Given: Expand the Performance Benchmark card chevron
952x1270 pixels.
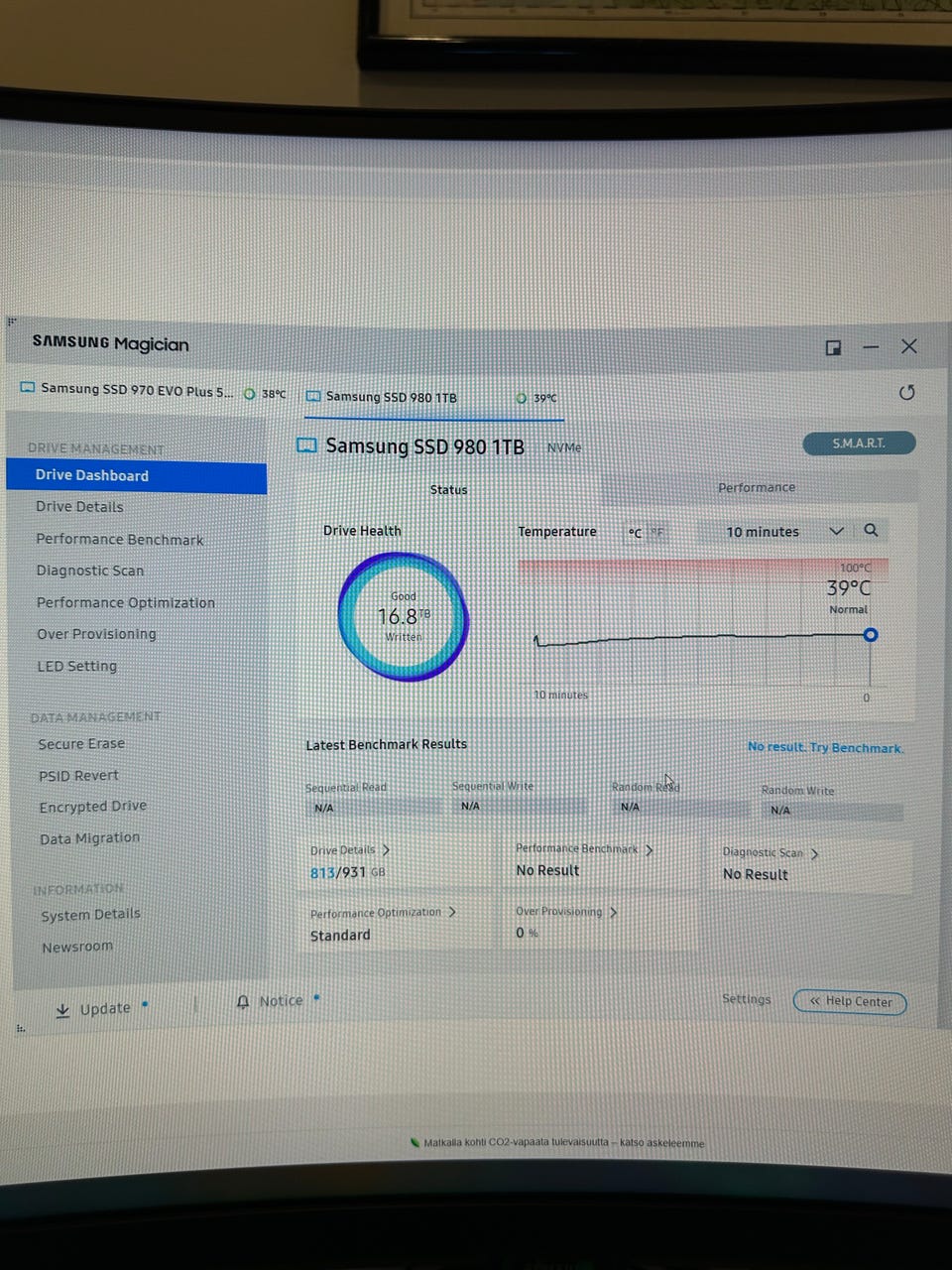Looking at the screenshot, I should (650, 850).
